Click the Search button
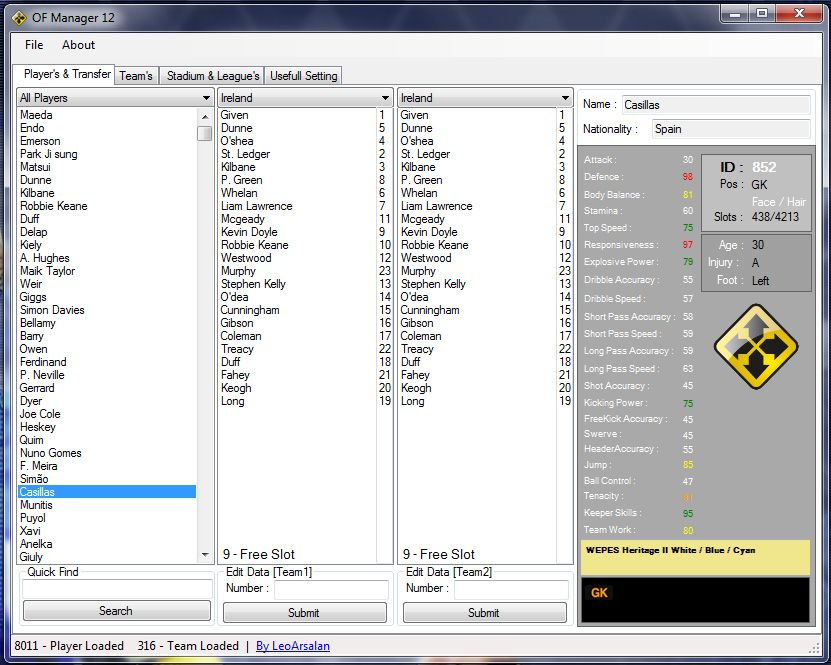Image resolution: width=831 pixels, height=665 pixels. tap(116, 611)
